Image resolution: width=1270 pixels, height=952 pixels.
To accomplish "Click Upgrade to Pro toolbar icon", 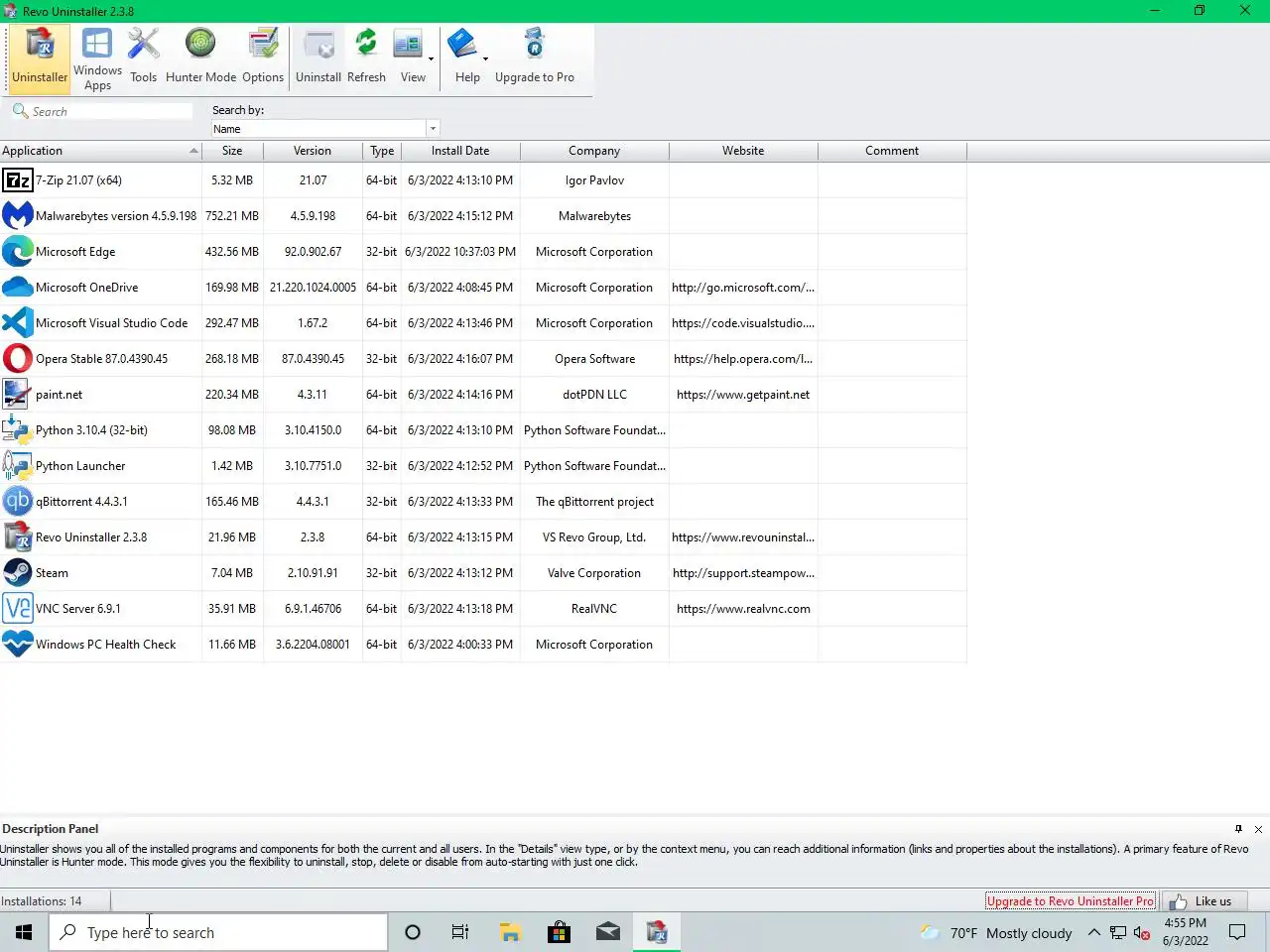I will pos(535,59).
